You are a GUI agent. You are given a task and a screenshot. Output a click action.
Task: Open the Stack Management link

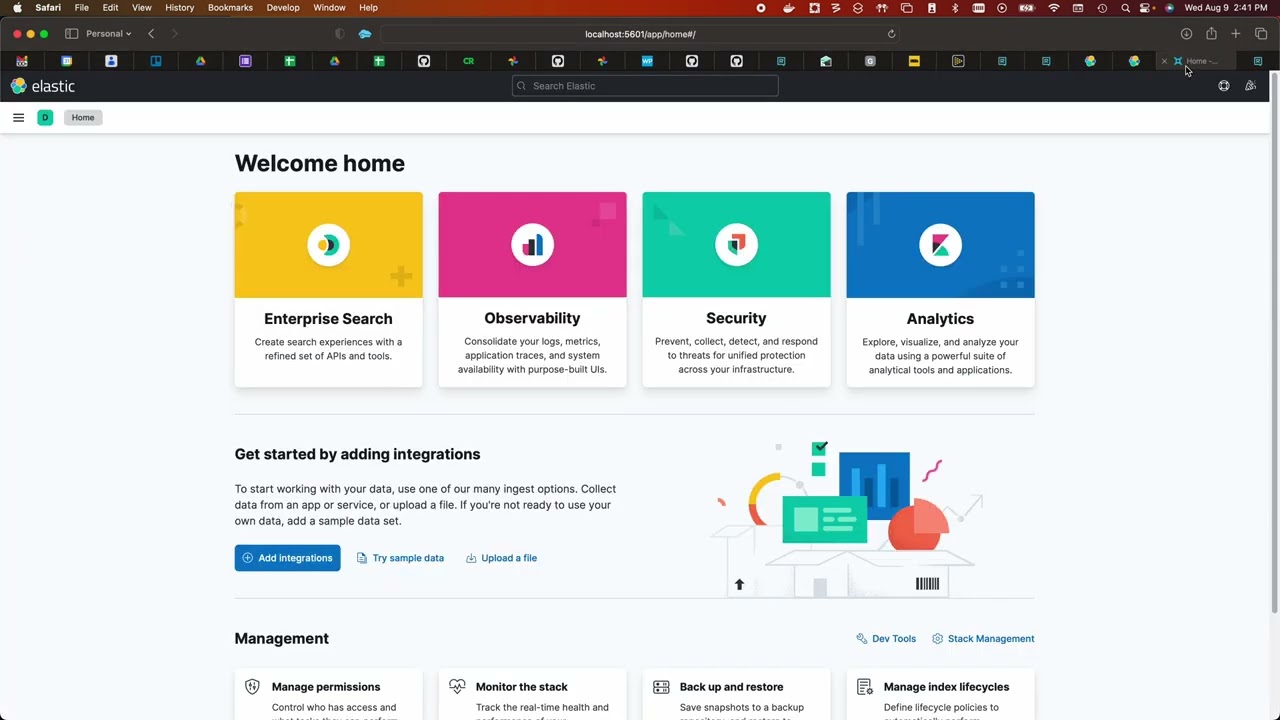pyautogui.click(x=983, y=639)
